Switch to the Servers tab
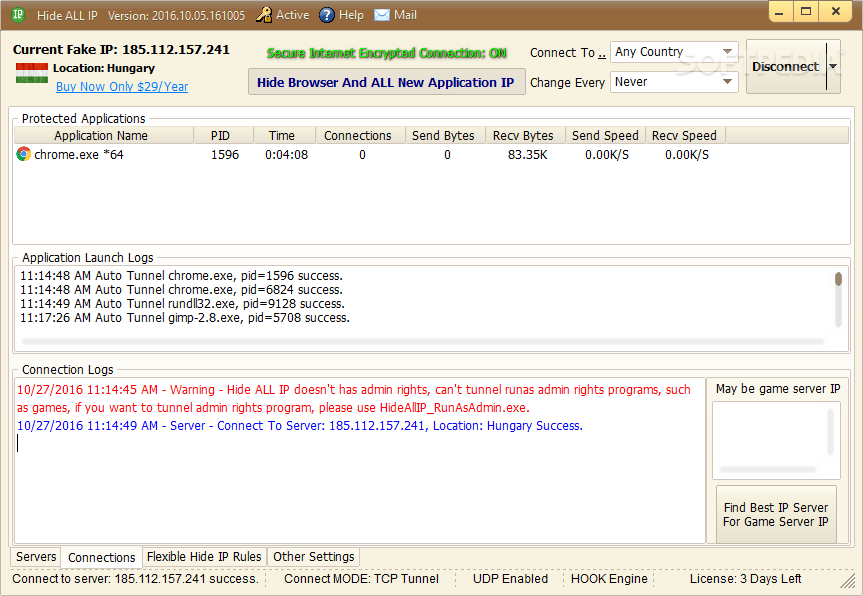Viewport: 863px width, 596px height. point(36,556)
